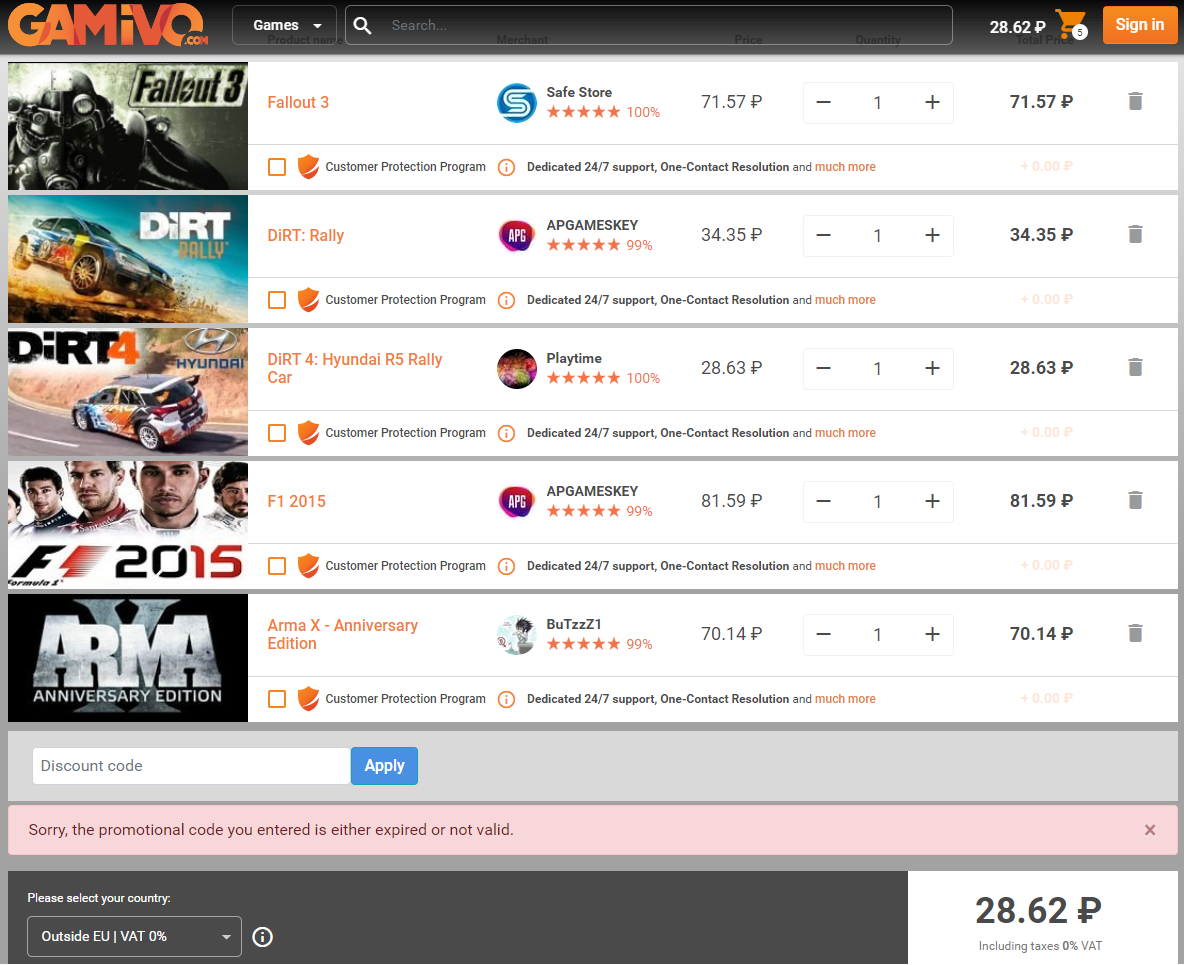Remove F1 2015 with trash icon

click(x=1135, y=500)
